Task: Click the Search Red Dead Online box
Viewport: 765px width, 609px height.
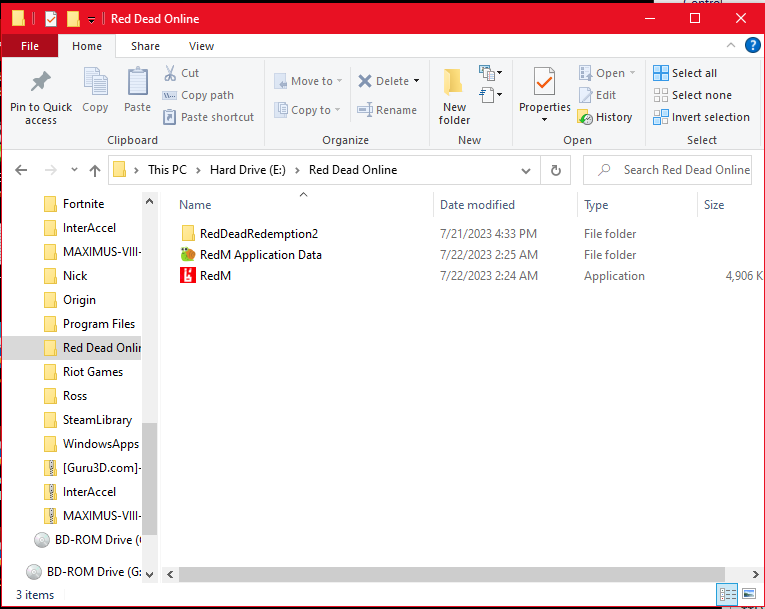Action: [x=667, y=170]
